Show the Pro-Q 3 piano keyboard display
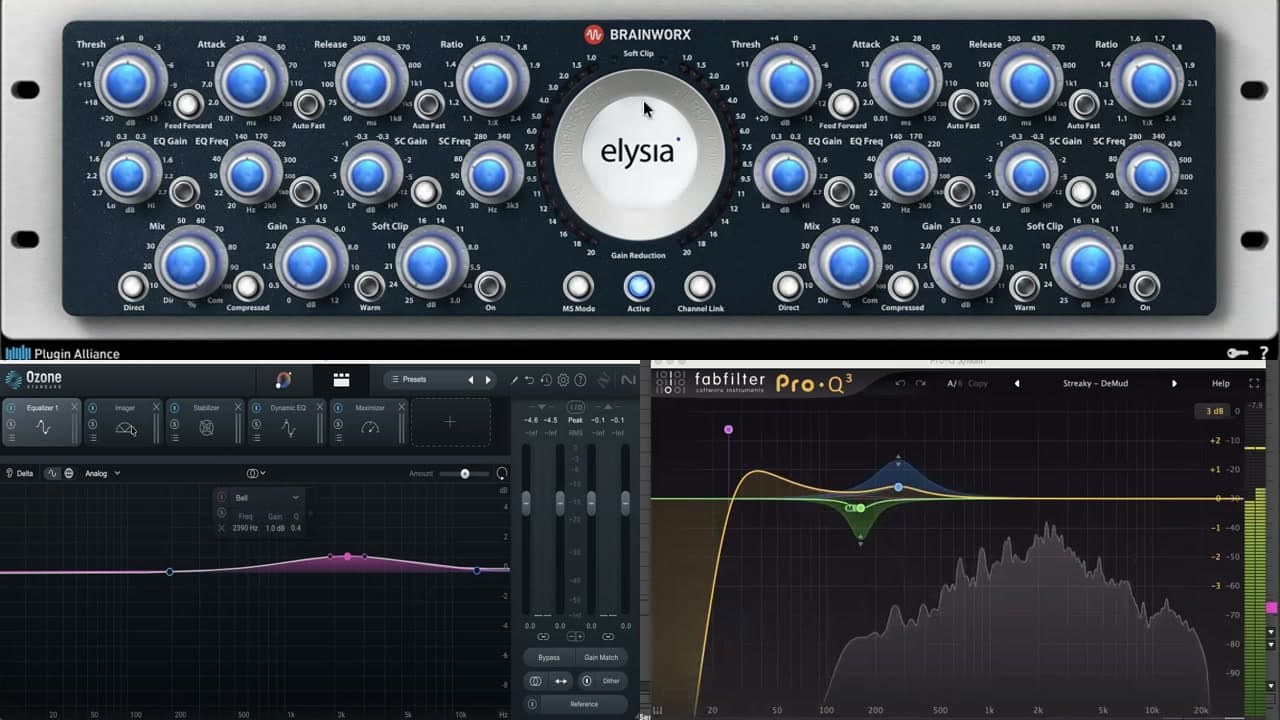 coord(656,710)
